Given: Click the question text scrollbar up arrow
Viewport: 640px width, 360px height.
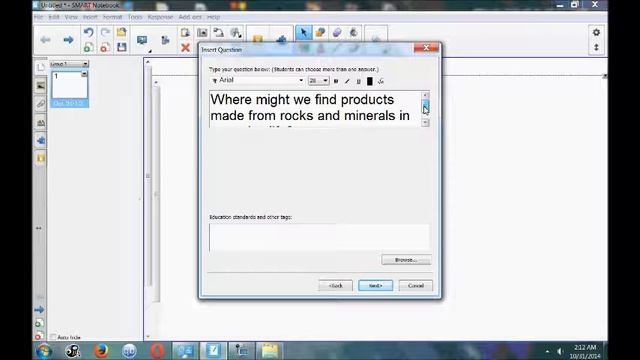Looking at the screenshot, I should click(x=425, y=95).
